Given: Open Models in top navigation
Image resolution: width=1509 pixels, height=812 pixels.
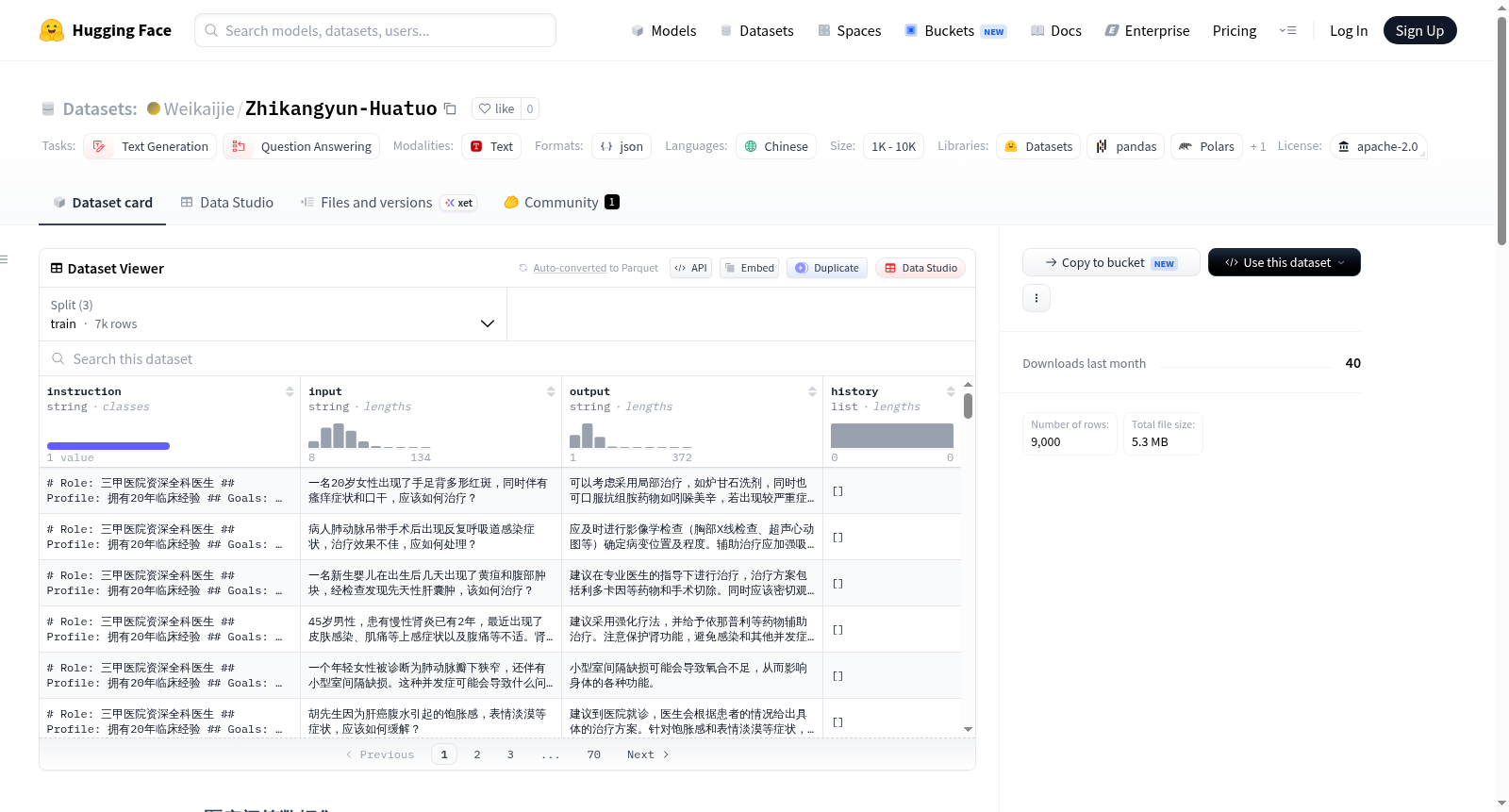Looking at the screenshot, I should pyautogui.click(x=664, y=30).
